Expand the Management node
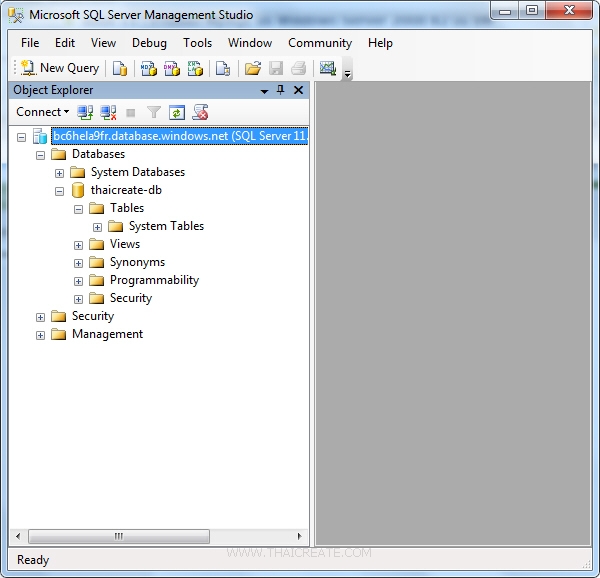The width and height of the screenshot is (600, 578). 41,335
